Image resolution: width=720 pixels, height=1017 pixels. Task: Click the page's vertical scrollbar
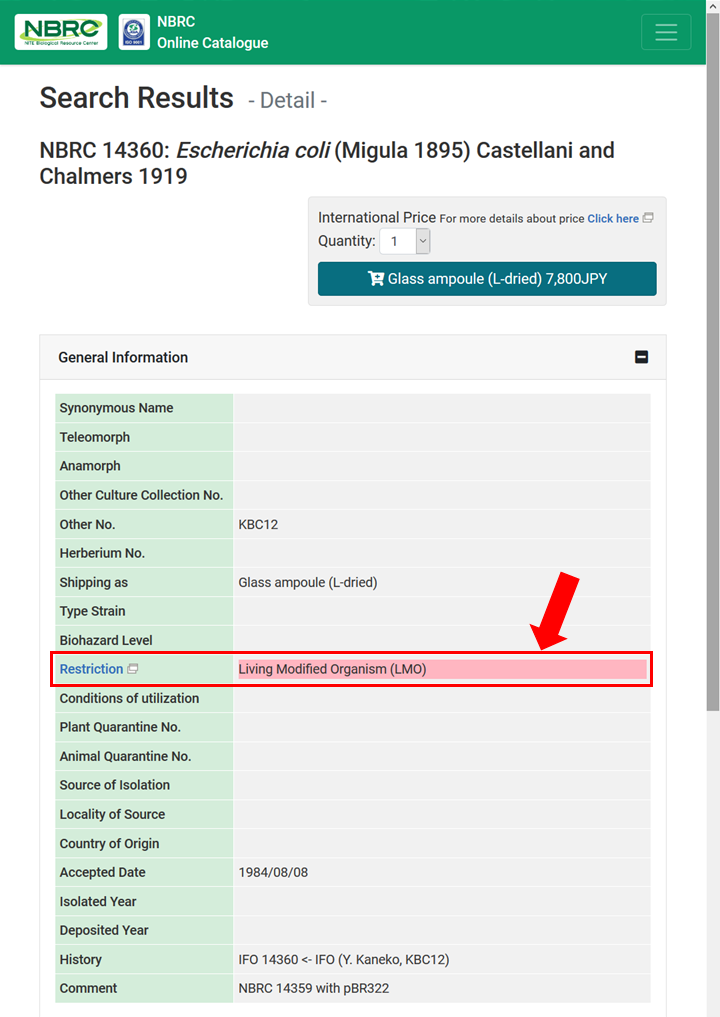click(x=712, y=400)
